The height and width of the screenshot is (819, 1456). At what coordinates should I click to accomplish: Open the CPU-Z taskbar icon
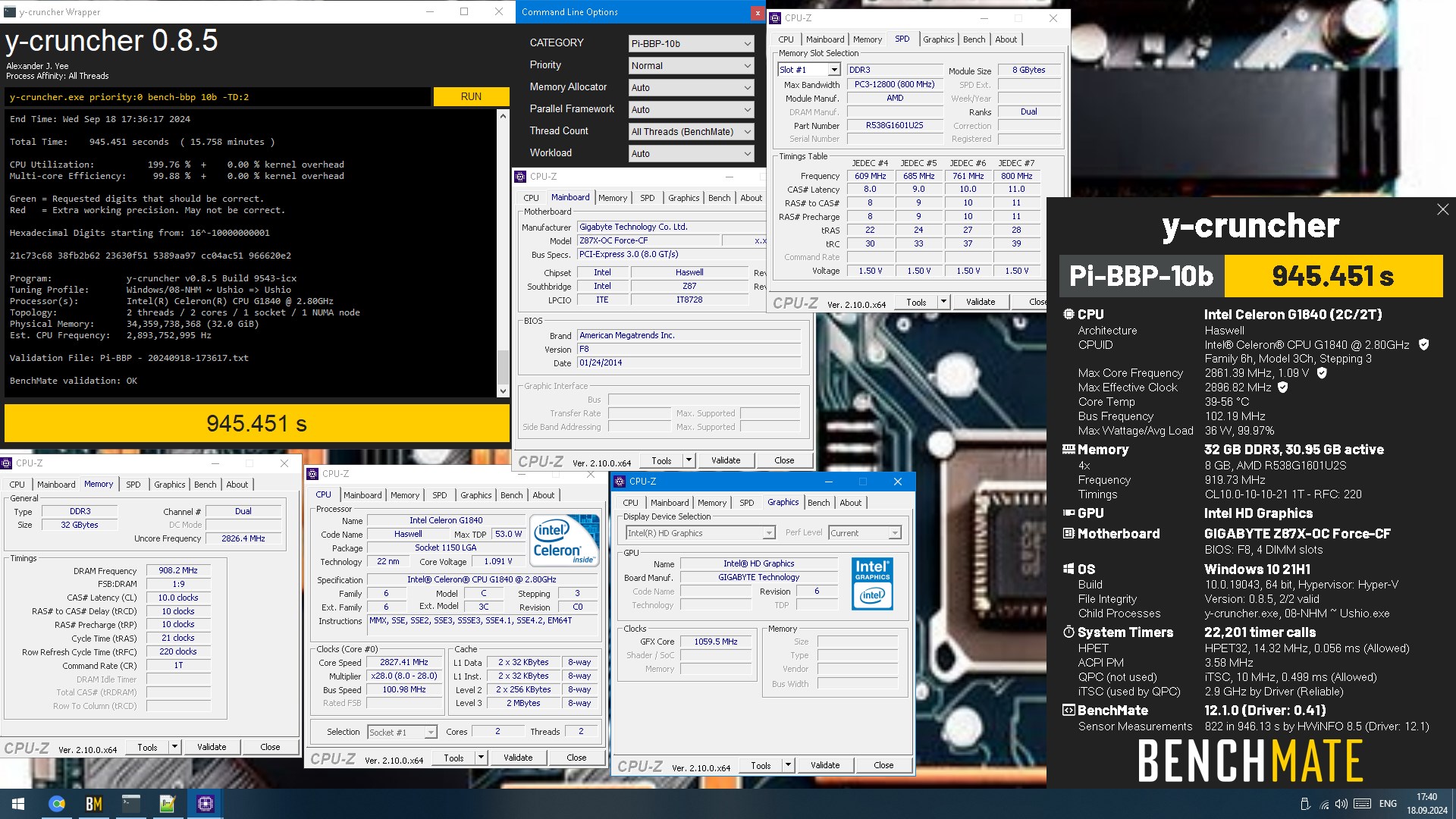[x=205, y=804]
